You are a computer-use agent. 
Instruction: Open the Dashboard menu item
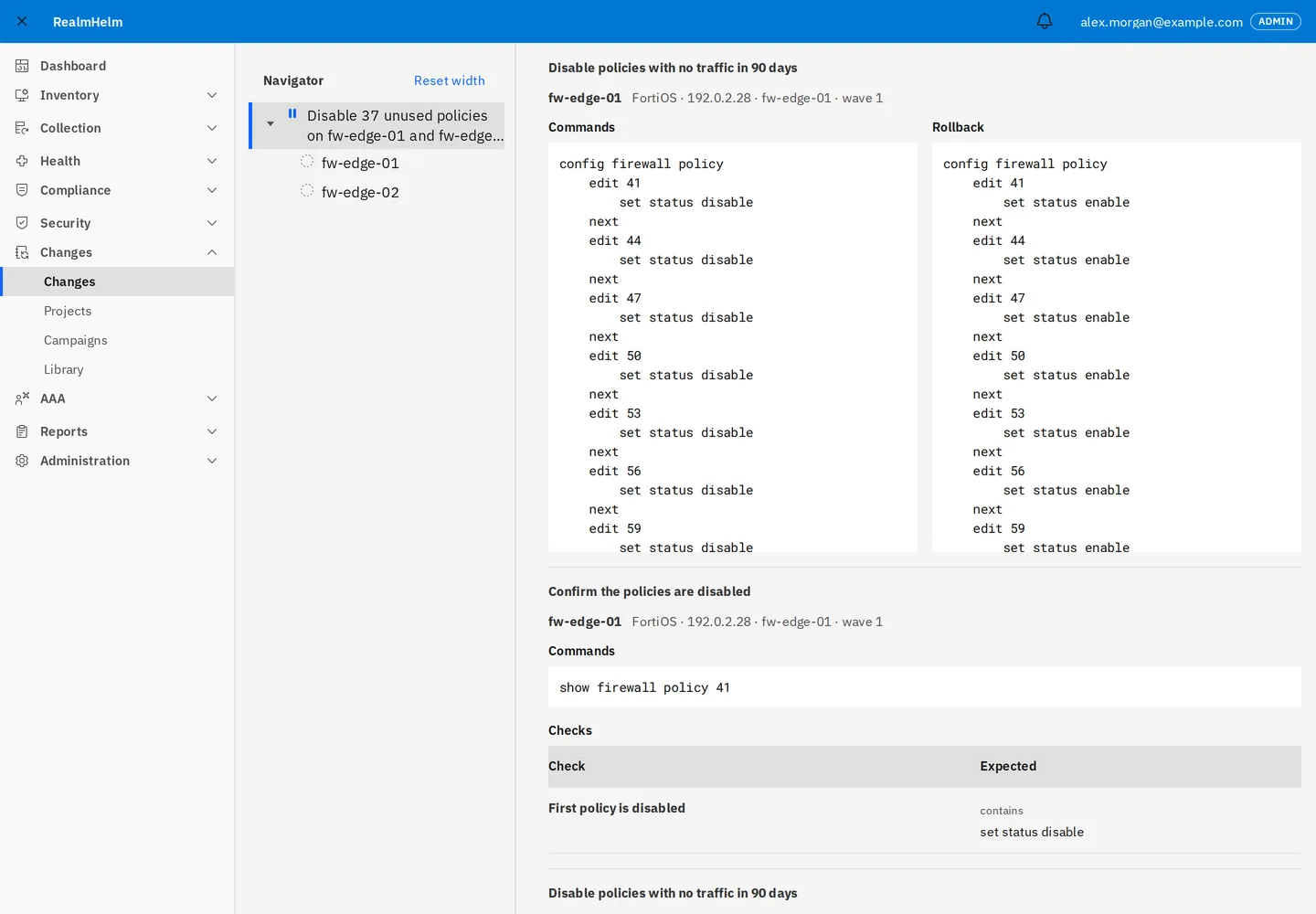pos(117,66)
